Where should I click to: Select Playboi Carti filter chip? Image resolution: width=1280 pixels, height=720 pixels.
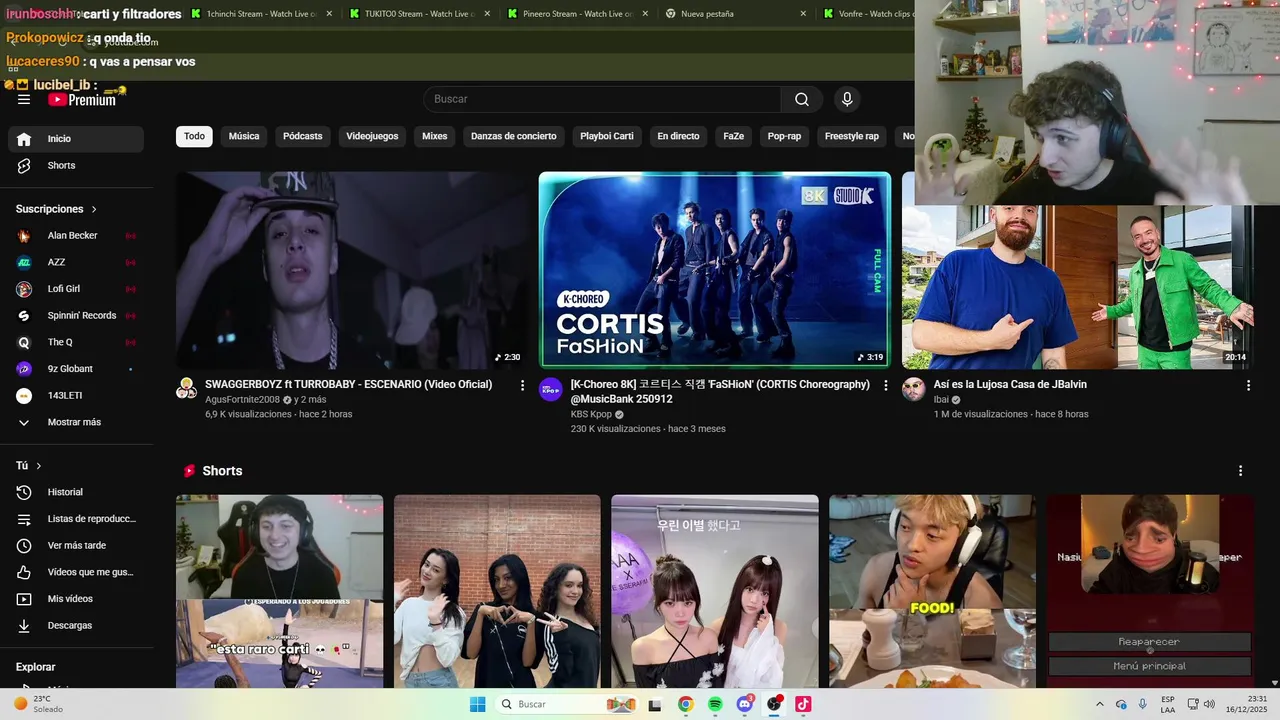click(x=607, y=136)
